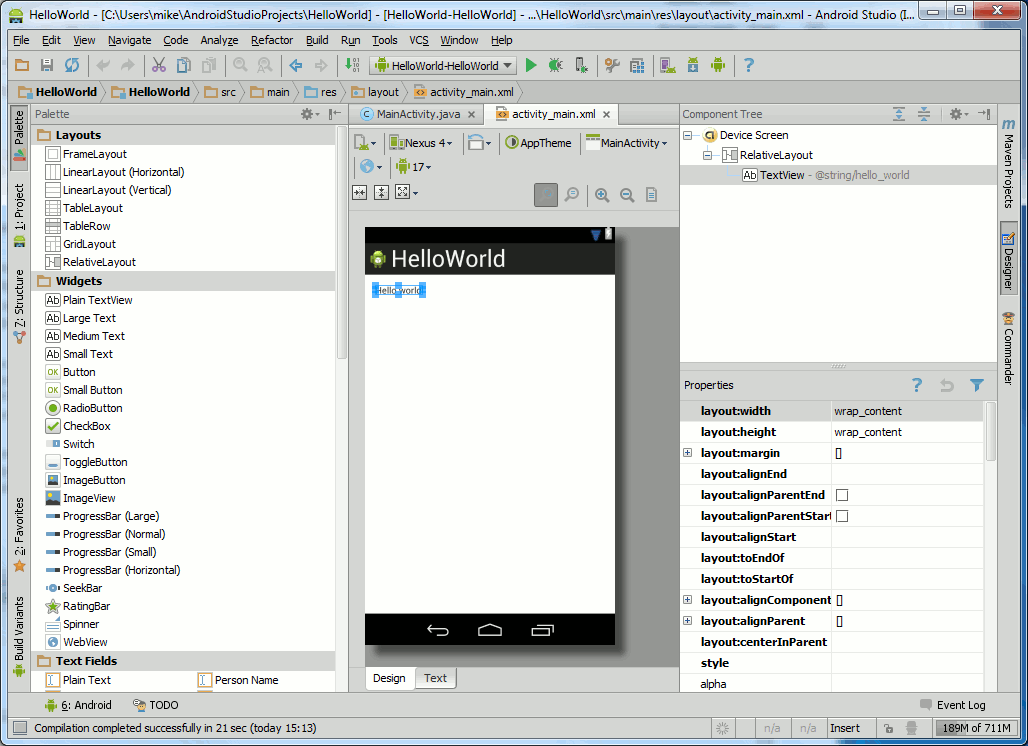This screenshot has width=1028, height=746.
Task: Click the Make Project build icon
Action: pos(352,65)
